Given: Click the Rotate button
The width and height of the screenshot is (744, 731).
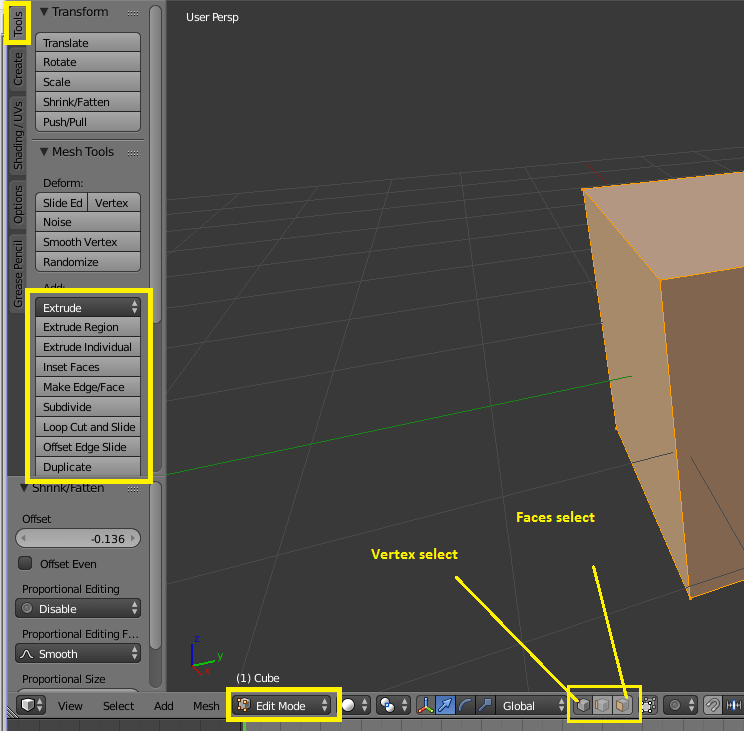Looking at the screenshot, I should 88,62.
